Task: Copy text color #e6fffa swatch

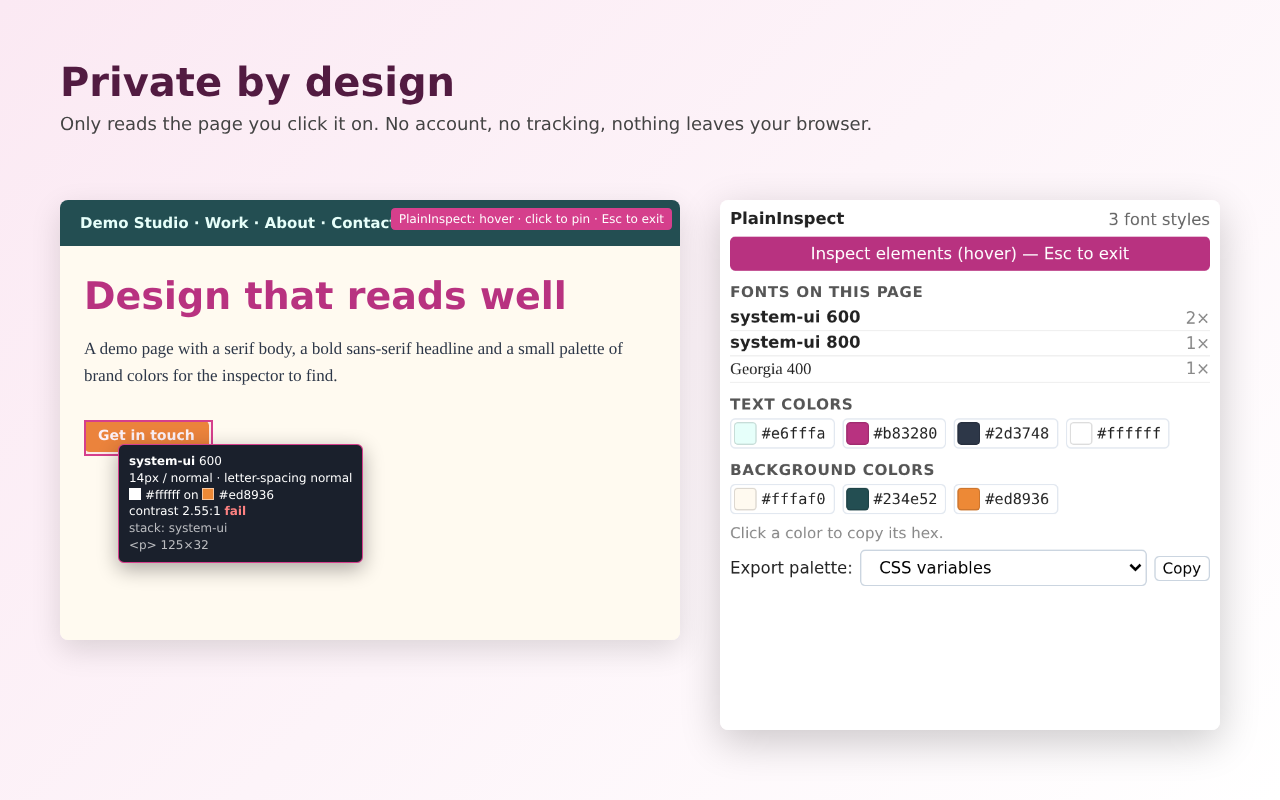Action: point(782,433)
